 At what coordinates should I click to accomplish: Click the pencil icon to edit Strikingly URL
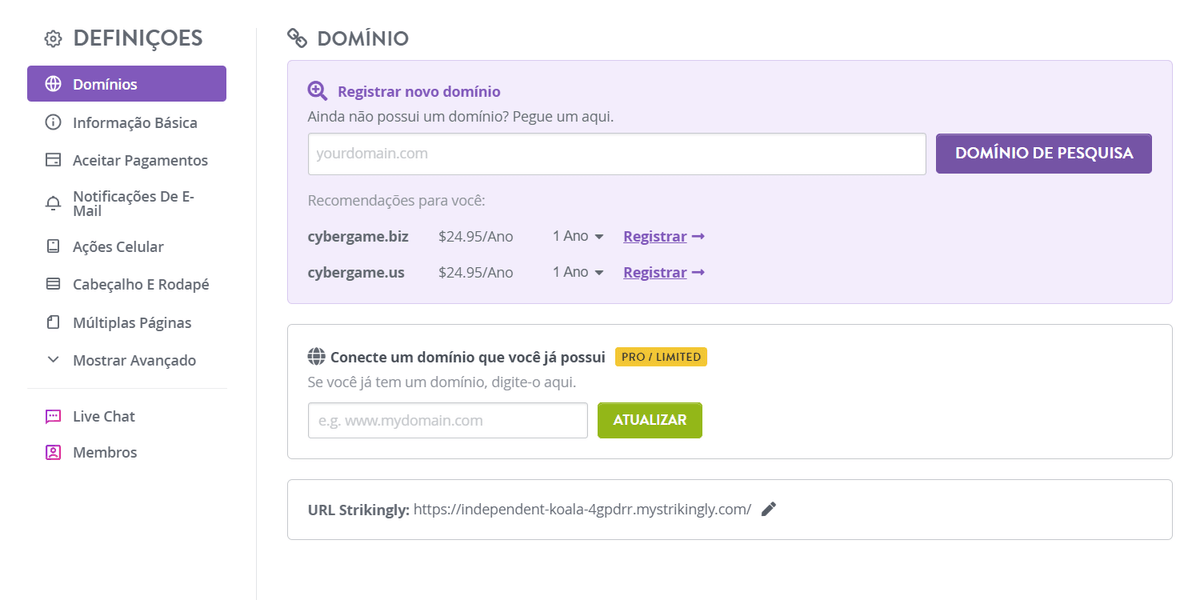click(x=768, y=509)
